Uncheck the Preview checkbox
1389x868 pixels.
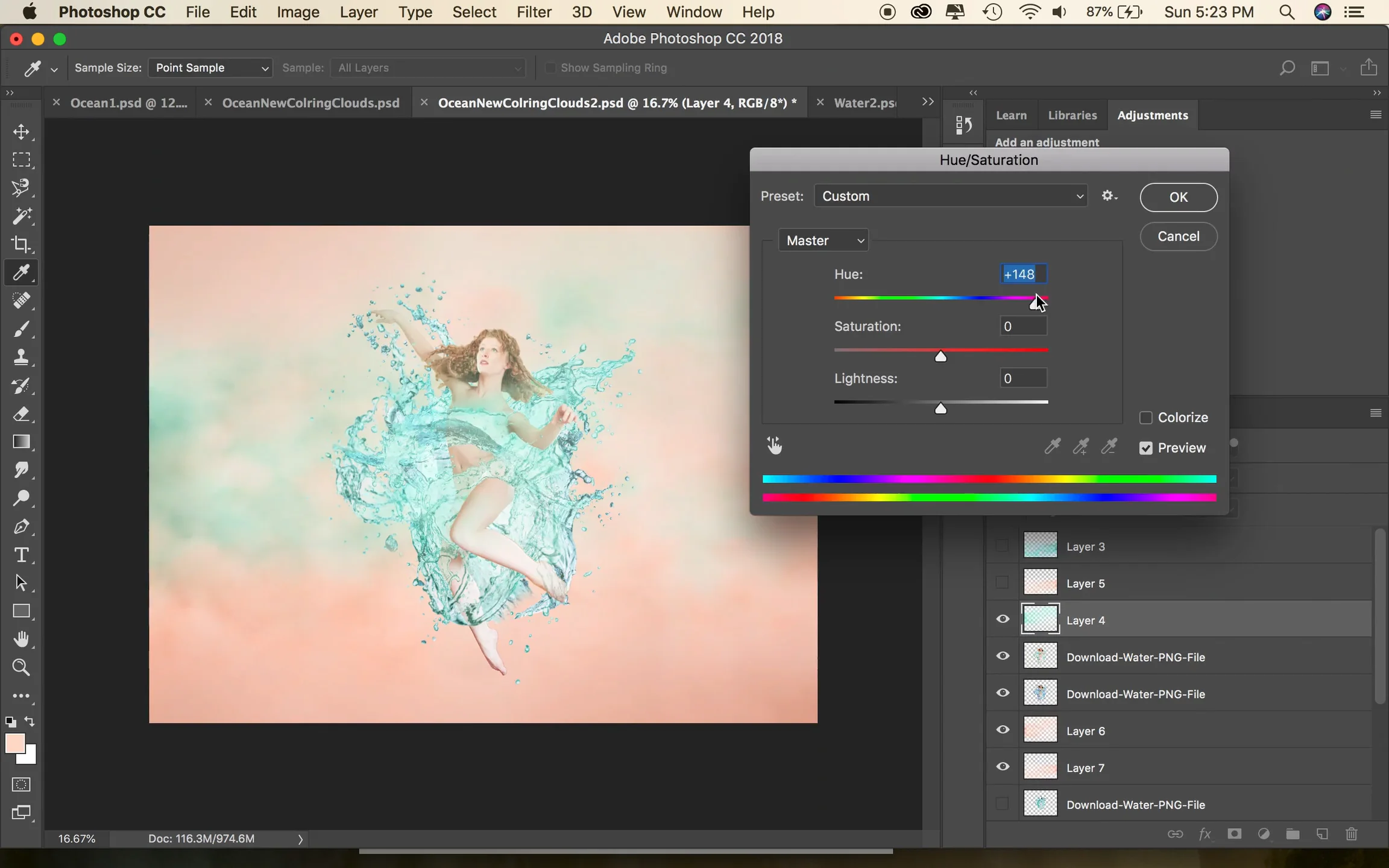(1145, 448)
